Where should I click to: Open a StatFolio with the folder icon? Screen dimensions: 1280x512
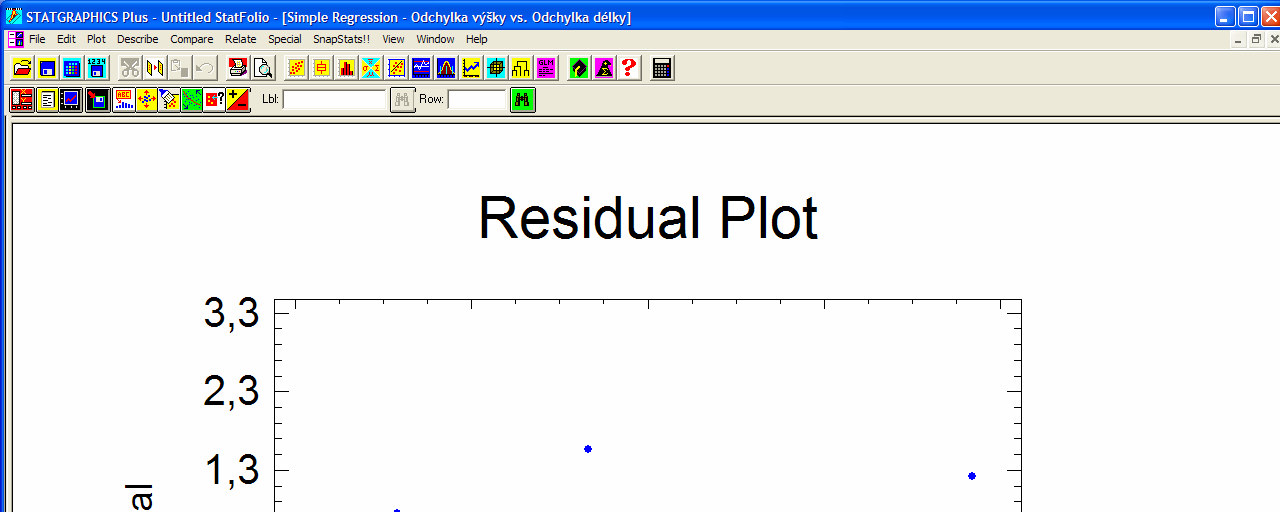pyautogui.click(x=22, y=68)
